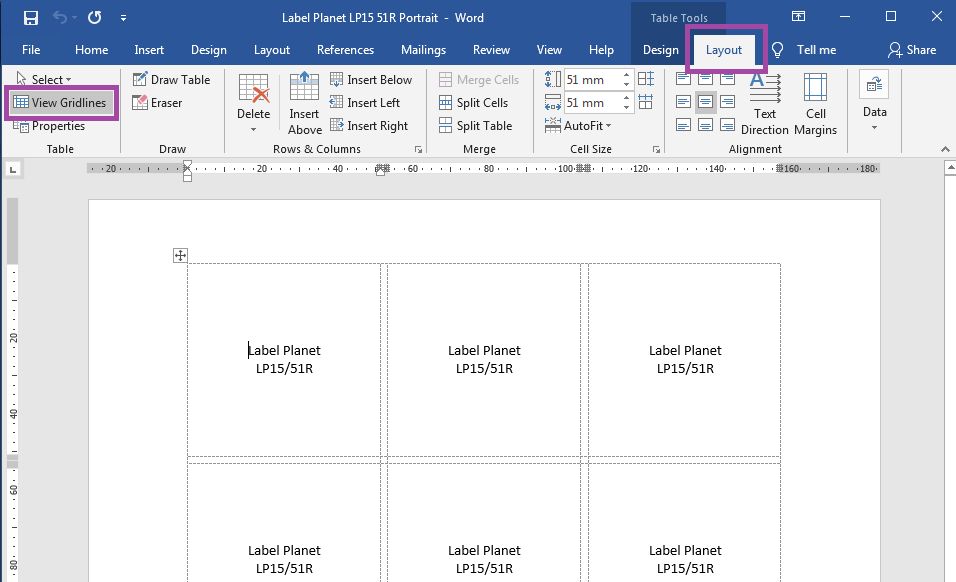Align text center in cell
This screenshot has height=582, width=956.
point(705,102)
